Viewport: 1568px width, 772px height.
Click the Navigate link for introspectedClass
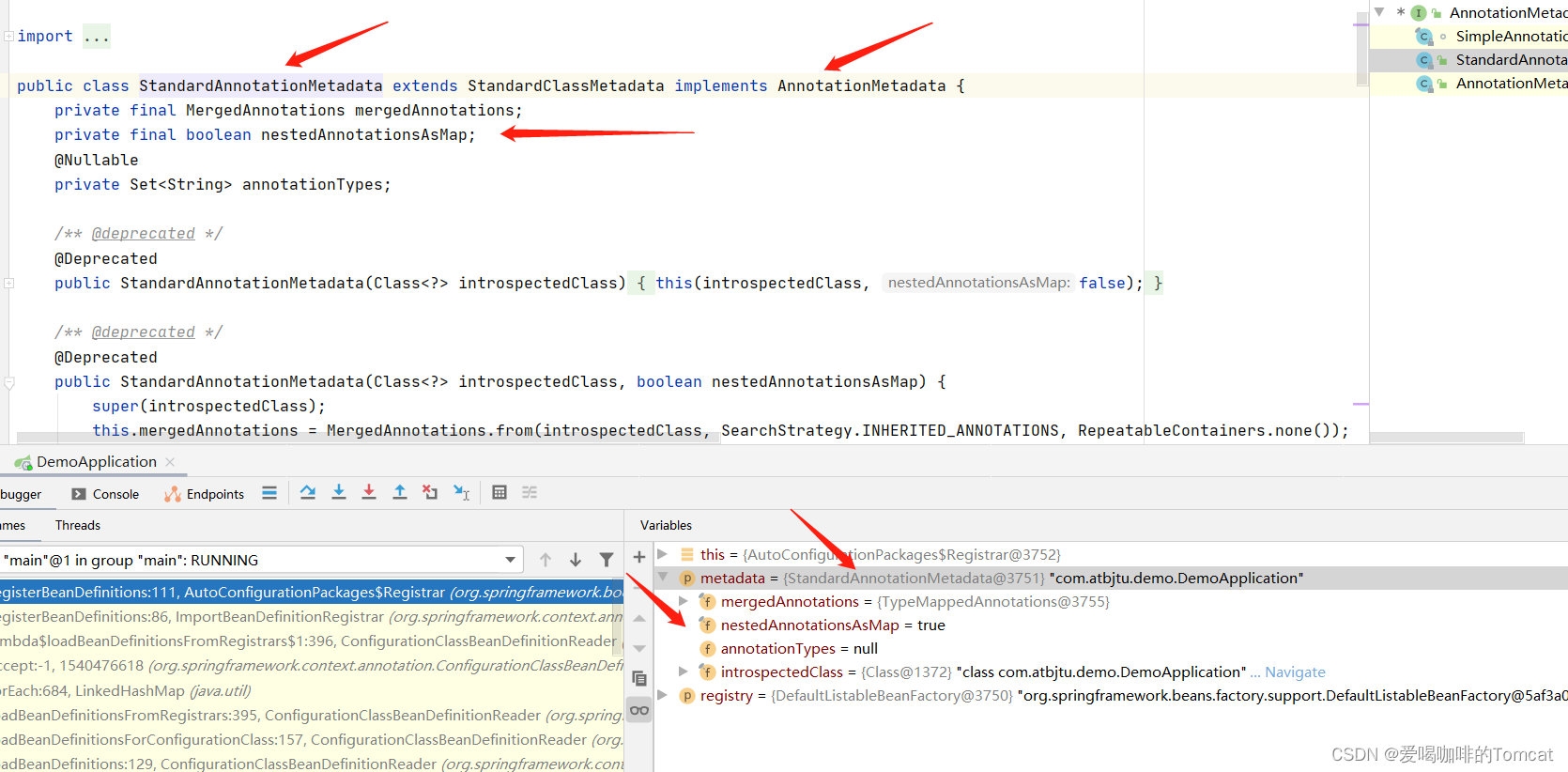[x=1295, y=672]
